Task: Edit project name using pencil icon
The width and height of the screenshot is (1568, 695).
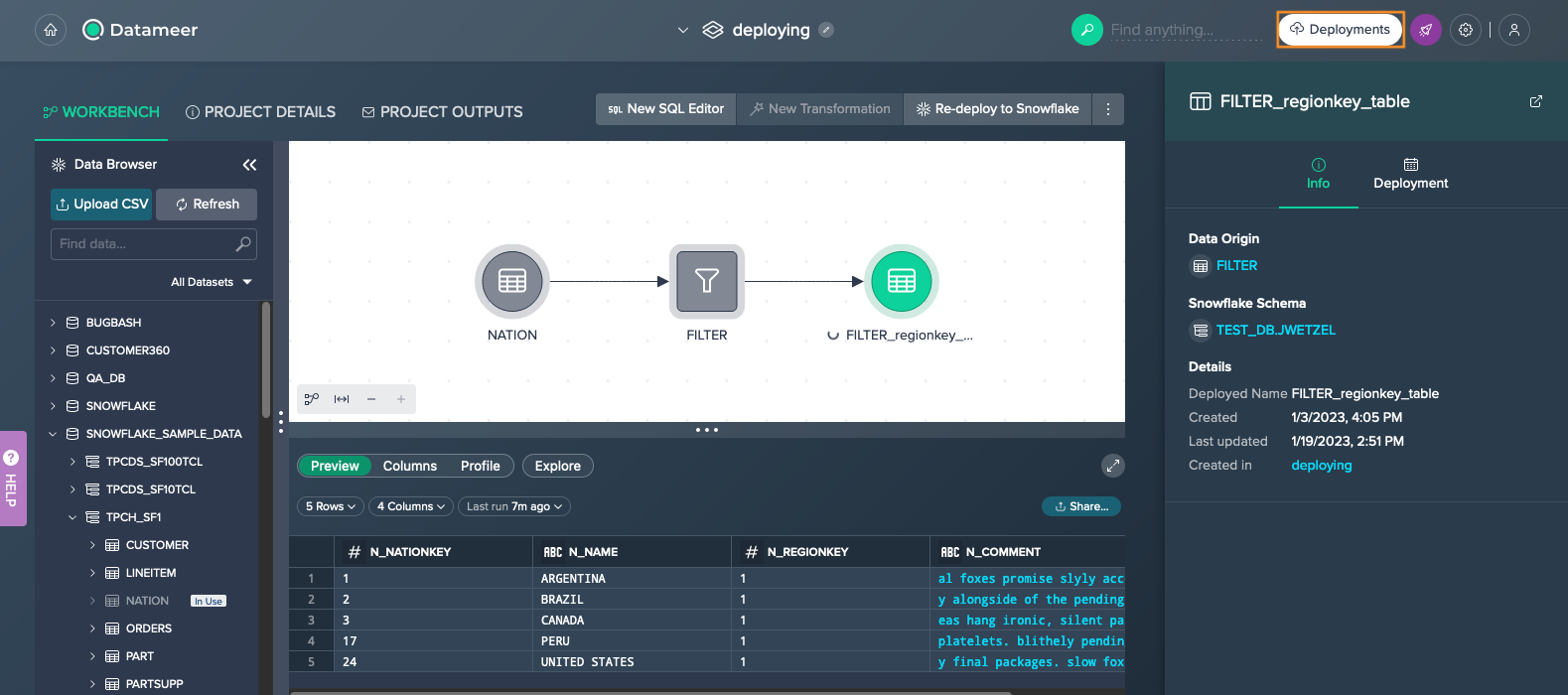Action: point(826,30)
